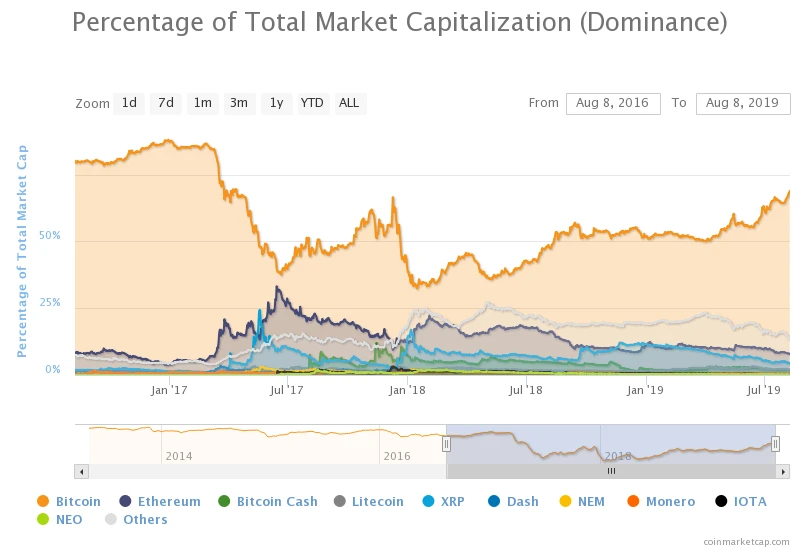Click the Others legend marker

(111, 519)
